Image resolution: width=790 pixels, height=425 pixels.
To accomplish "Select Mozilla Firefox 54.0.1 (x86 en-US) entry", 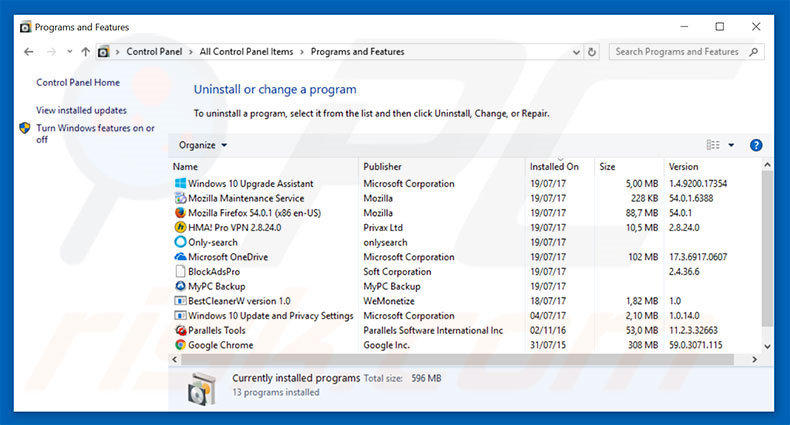I will 254,212.
